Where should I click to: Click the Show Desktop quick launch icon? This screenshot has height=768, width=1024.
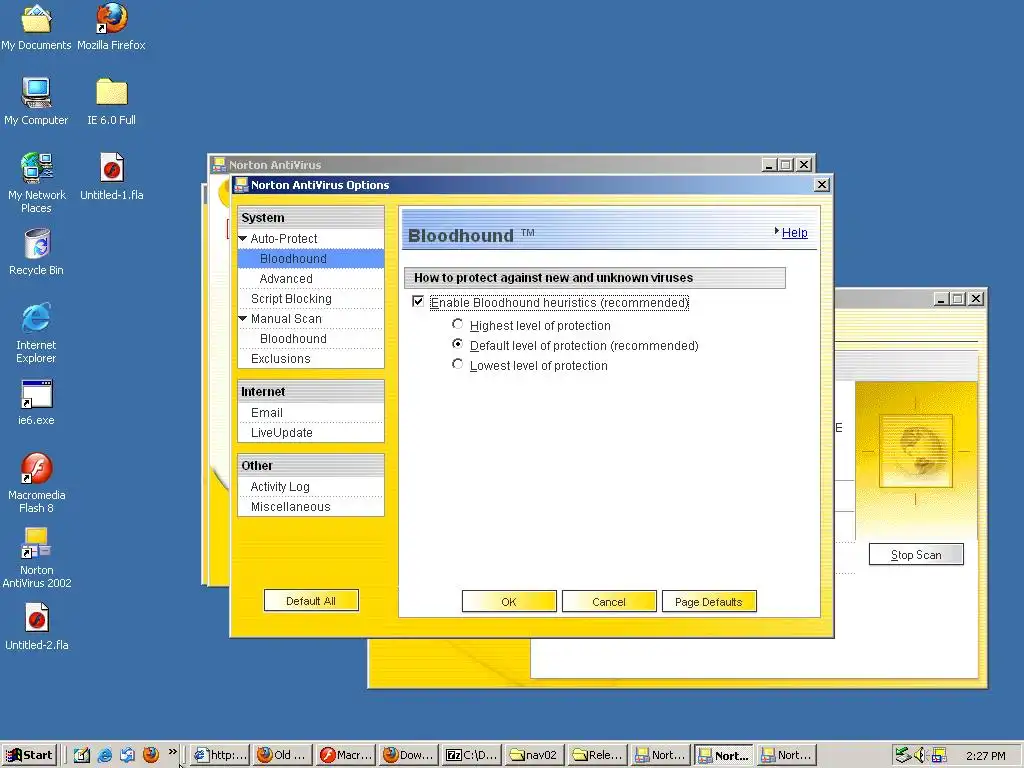[82, 755]
